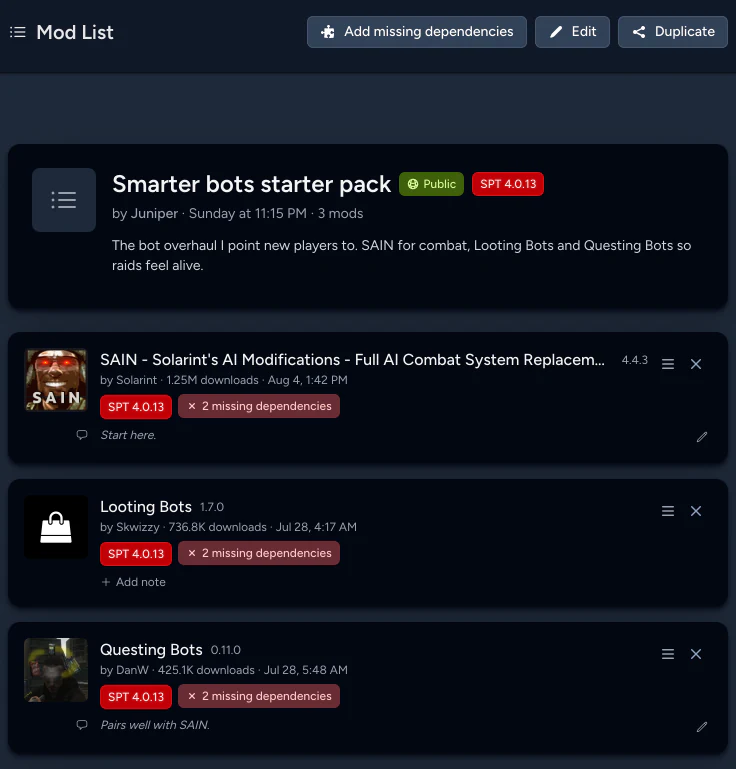Duplicate this mod list
Image resolution: width=736 pixels, height=769 pixels.
pyautogui.click(x=672, y=32)
